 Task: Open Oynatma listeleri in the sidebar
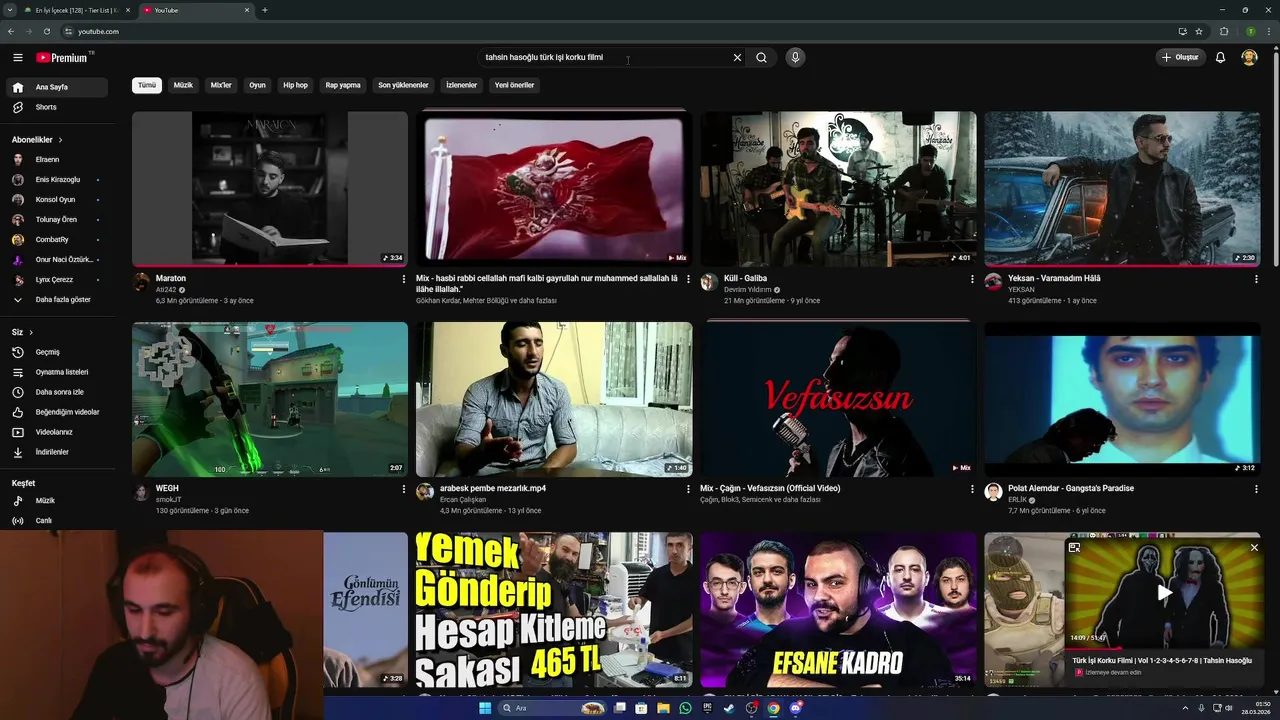tap(55, 372)
